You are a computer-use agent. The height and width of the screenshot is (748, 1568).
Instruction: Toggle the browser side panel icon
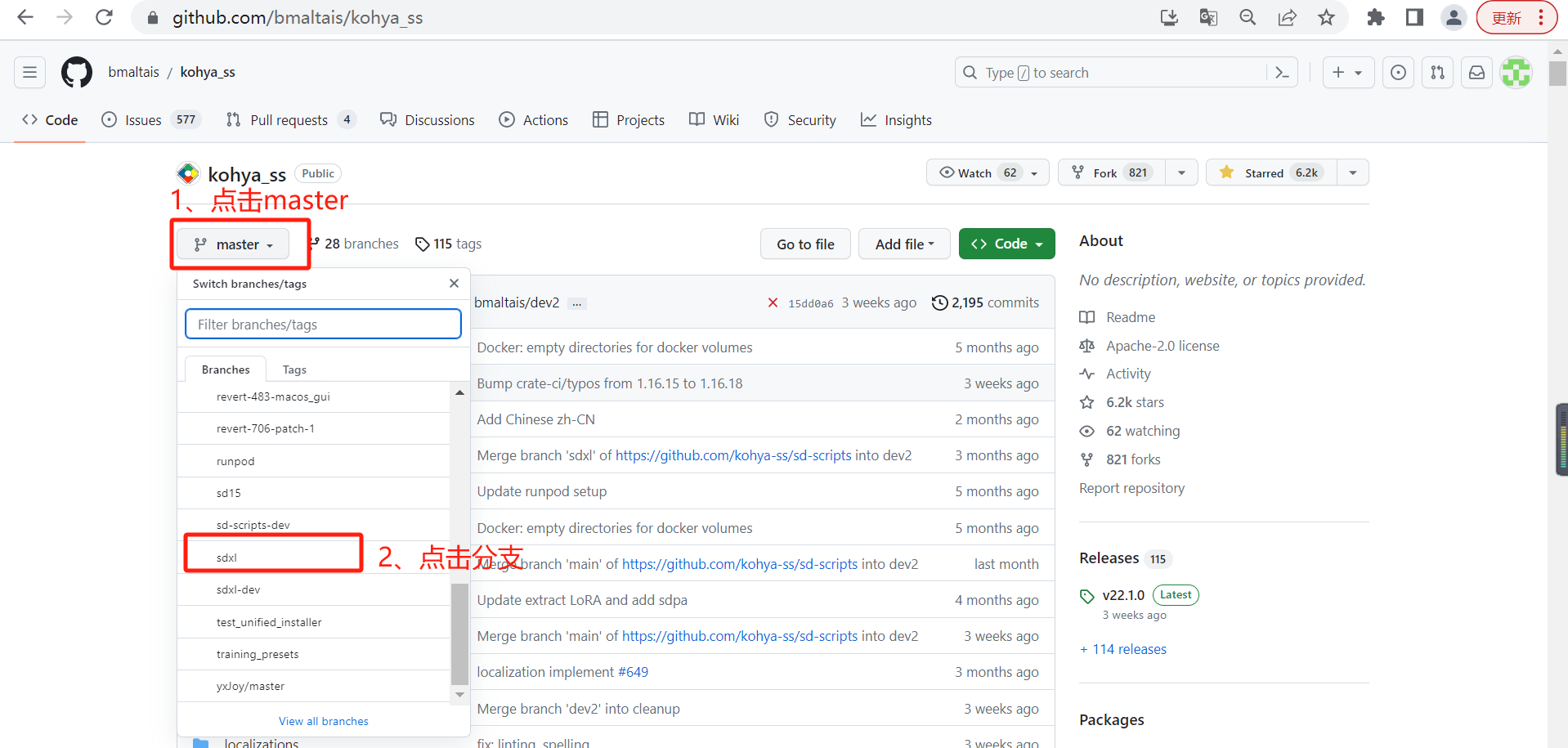[x=1414, y=17]
